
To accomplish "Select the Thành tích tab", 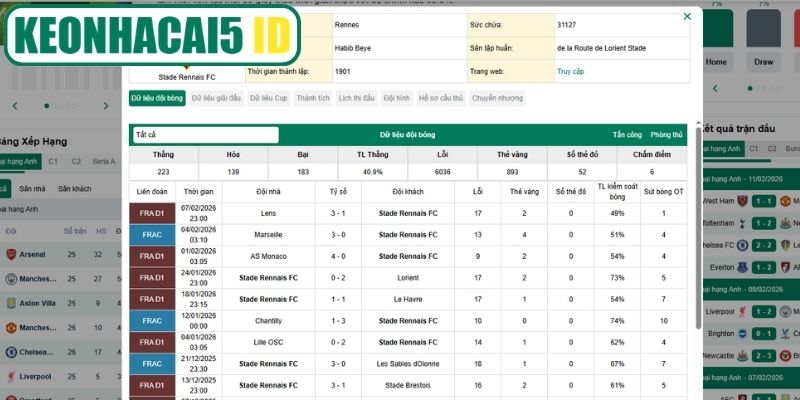I will 313,98.
